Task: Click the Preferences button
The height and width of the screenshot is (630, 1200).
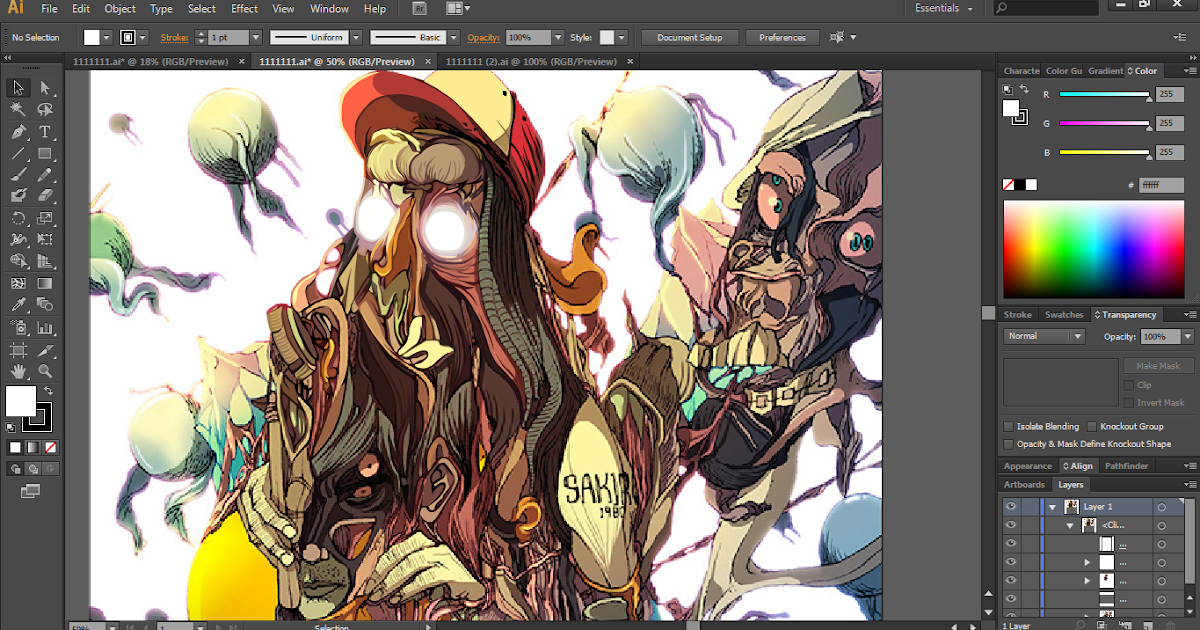Action: pos(782,38)
